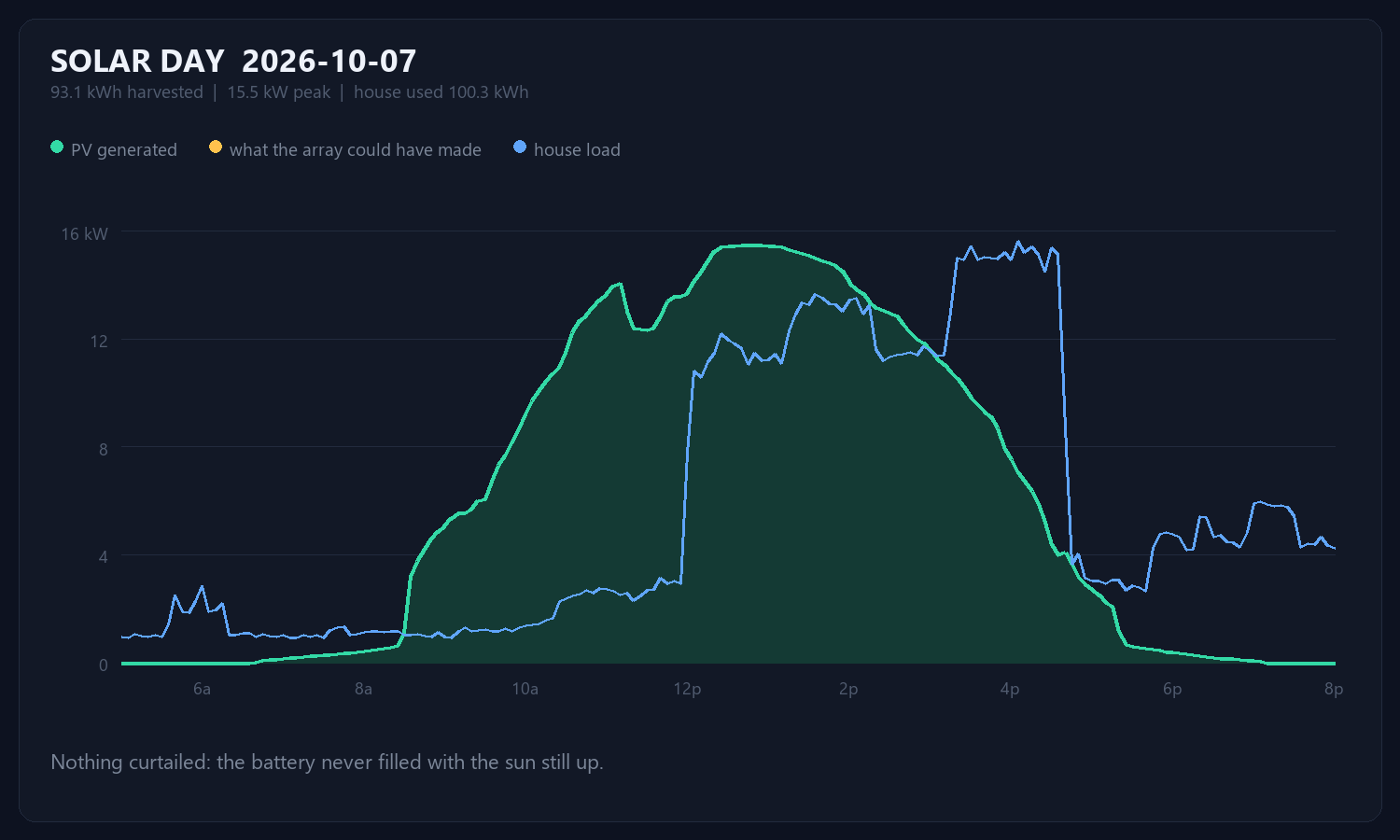Select the 'house load' legend label
Screen dimensions: 1400x840
click(577, 150)
